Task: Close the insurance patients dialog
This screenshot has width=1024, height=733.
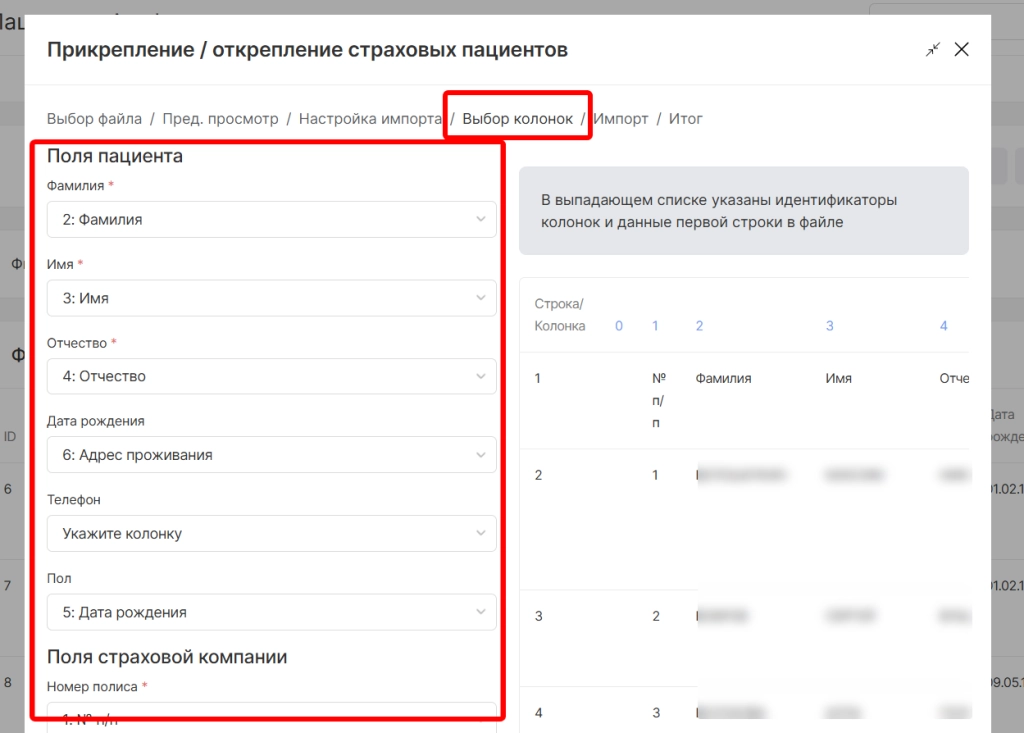Action: tap(962, 50)
